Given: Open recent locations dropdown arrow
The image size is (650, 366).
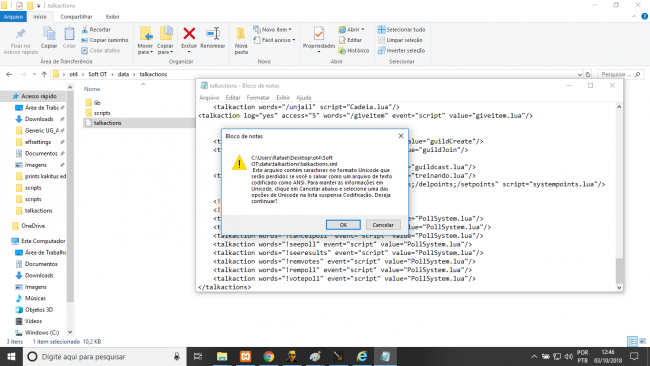Looking at the screenshot, I should pos(34,74).
